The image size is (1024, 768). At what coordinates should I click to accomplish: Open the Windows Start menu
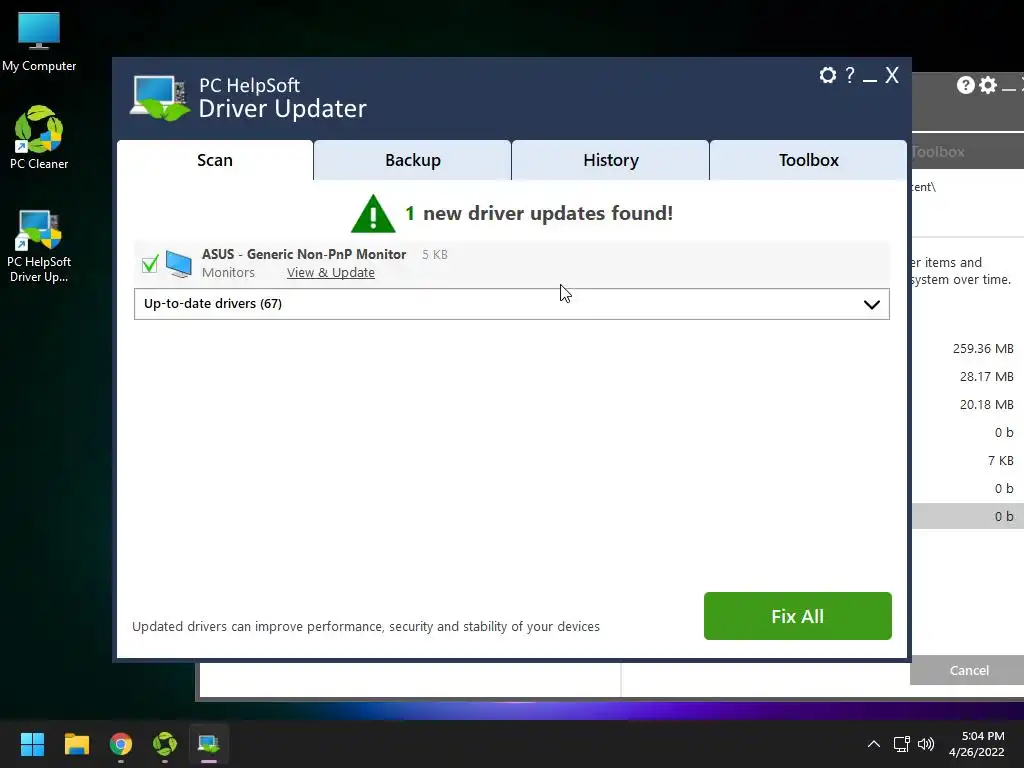tap(32, 744)
